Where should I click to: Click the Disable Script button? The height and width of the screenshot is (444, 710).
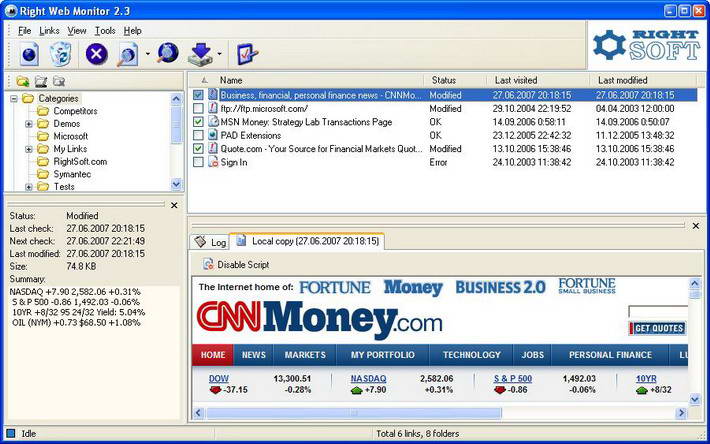[x=236, y=264]
